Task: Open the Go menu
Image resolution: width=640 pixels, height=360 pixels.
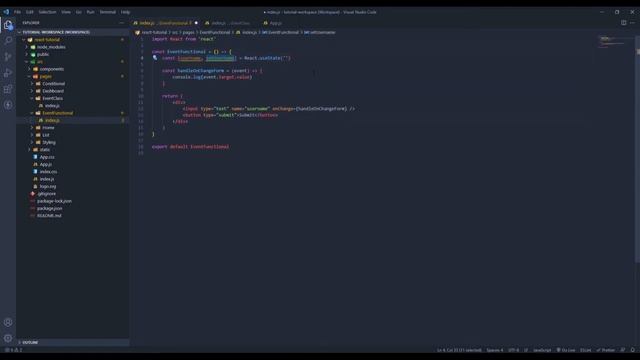Action: (x=79, y=12)
